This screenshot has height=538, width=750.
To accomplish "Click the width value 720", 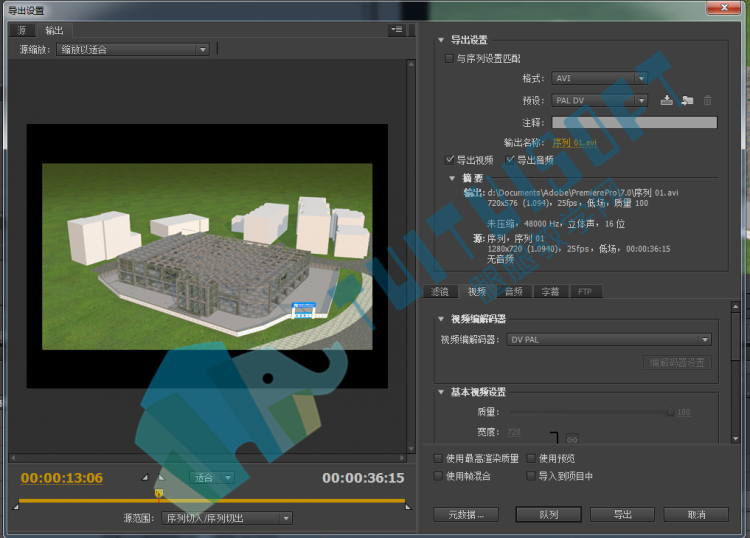I will 514,432.
